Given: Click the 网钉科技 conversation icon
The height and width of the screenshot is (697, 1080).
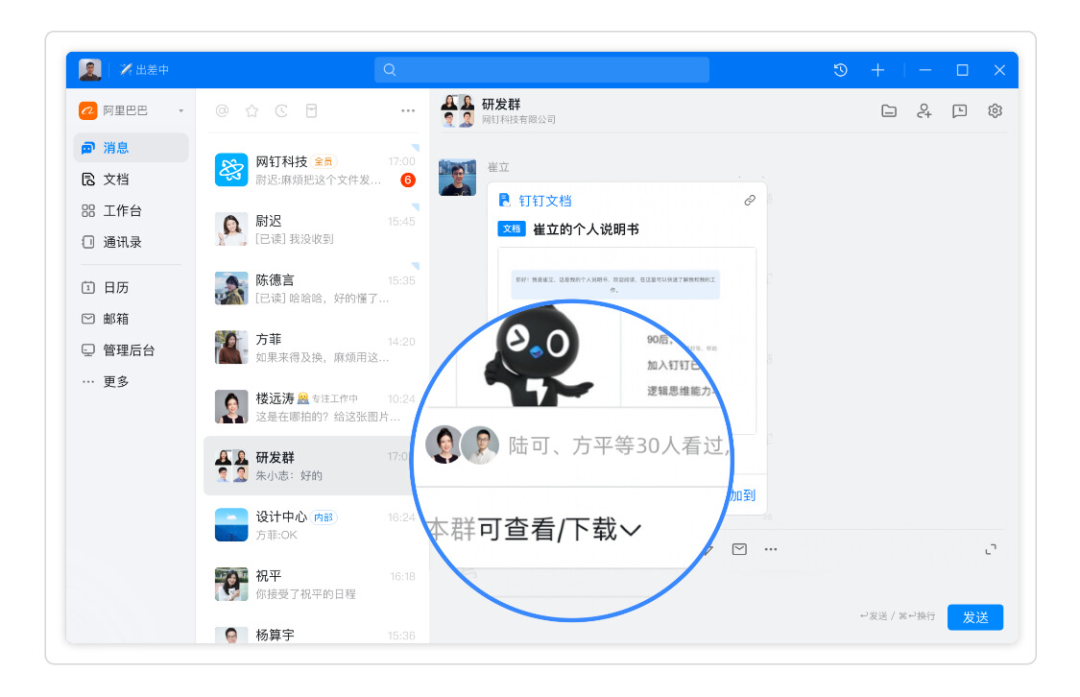Looking at the screenshot, I should 231,169.
